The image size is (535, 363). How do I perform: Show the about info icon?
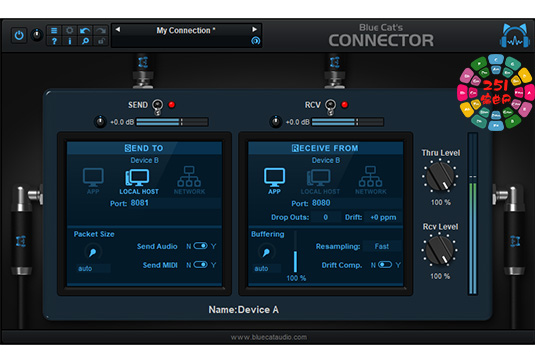click(70, 41)
